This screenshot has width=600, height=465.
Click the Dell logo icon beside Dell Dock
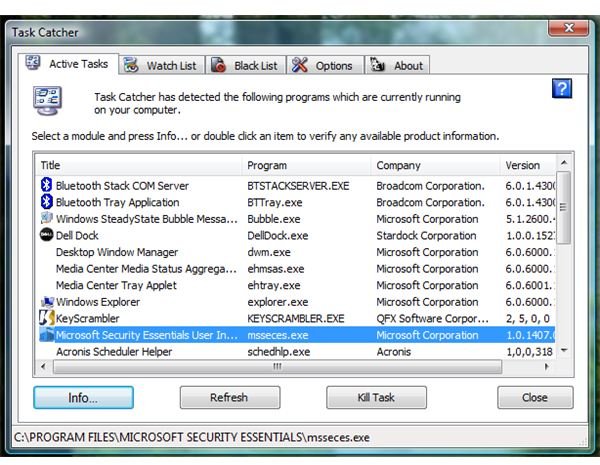[46, 235]
